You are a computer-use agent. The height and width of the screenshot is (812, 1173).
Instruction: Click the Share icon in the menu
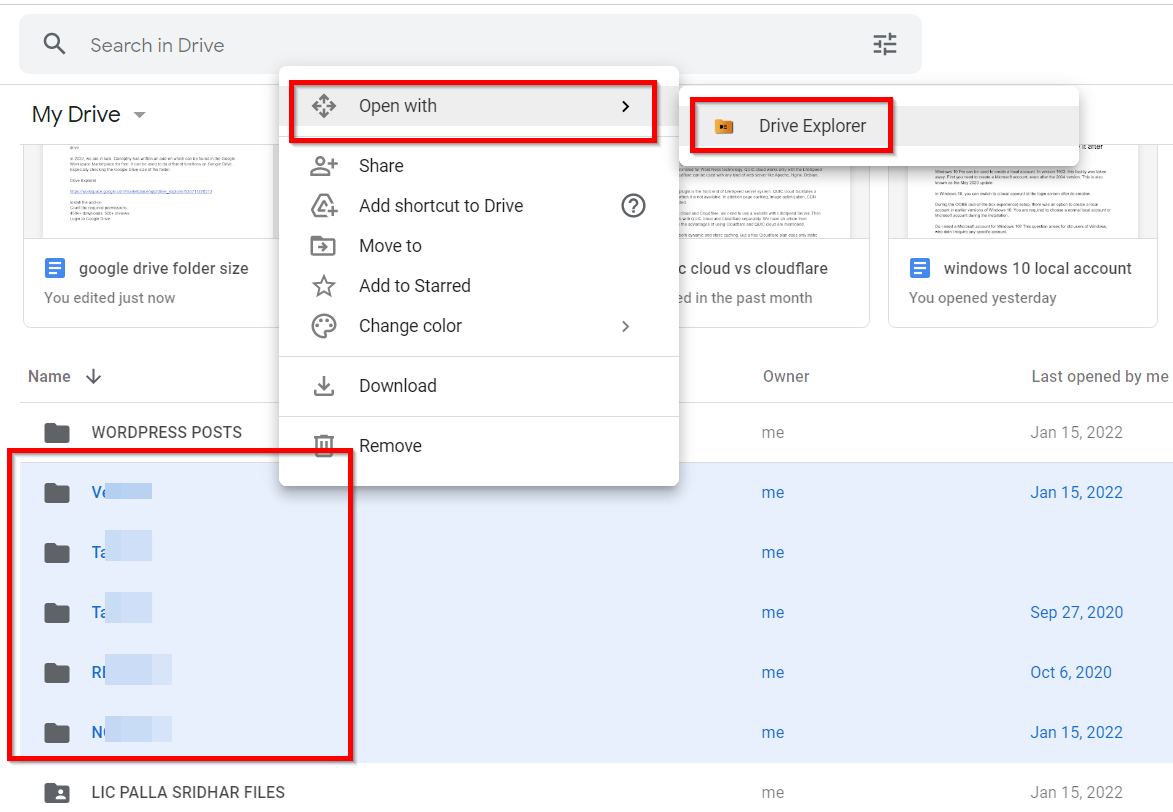tap(324, 165)
